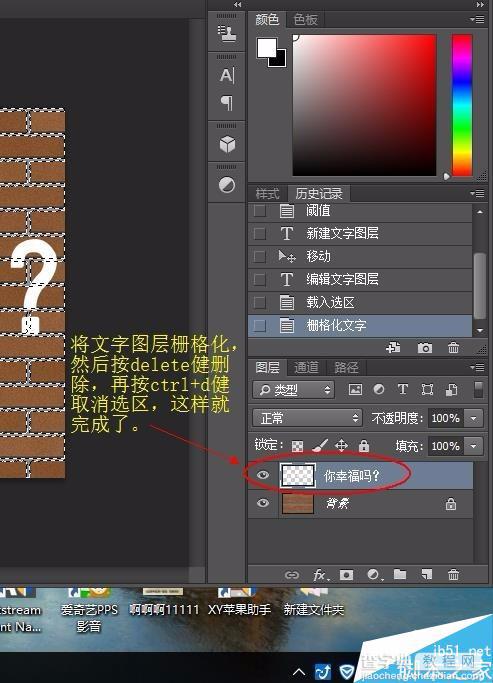Open the 正常 blend mode dropdown
The image size is (493, 683).
(307, 418)
